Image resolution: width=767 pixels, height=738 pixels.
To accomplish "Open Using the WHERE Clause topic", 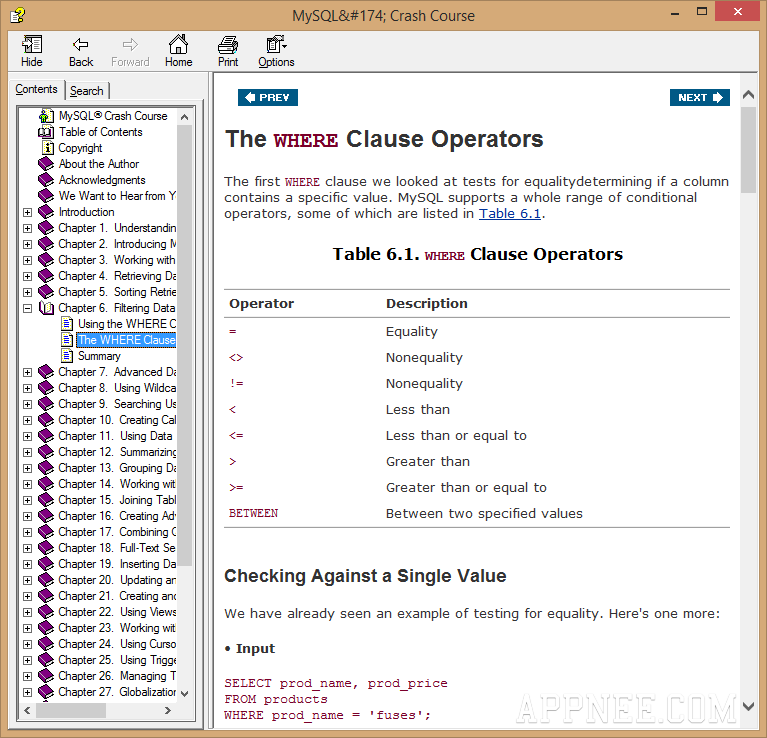I will (x=127, y=324).
